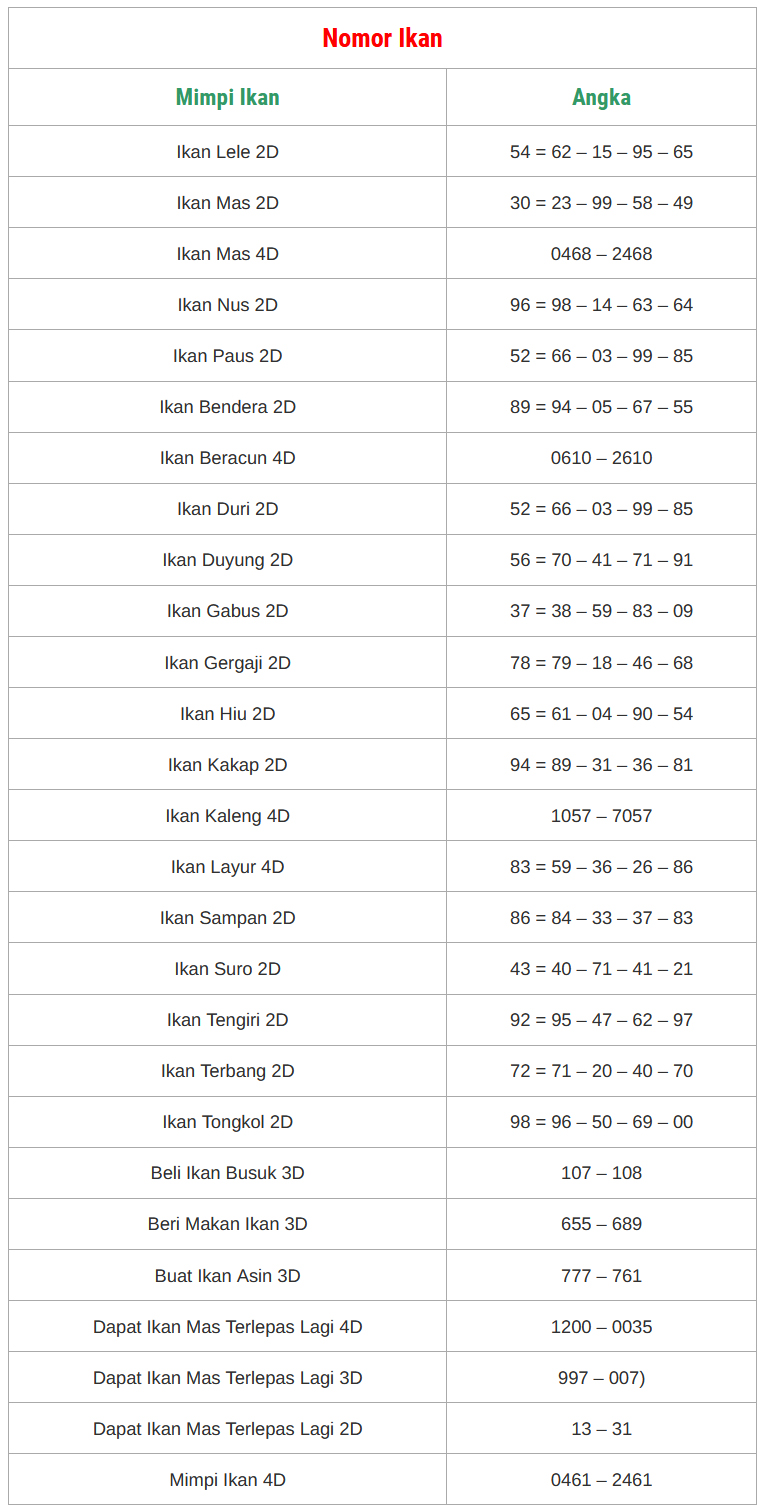Viewport: 765px width, 1510px height.
Task: Select numbers 0468 – 2468 cell
Action: pyautogui.click(x=601, y=254)
